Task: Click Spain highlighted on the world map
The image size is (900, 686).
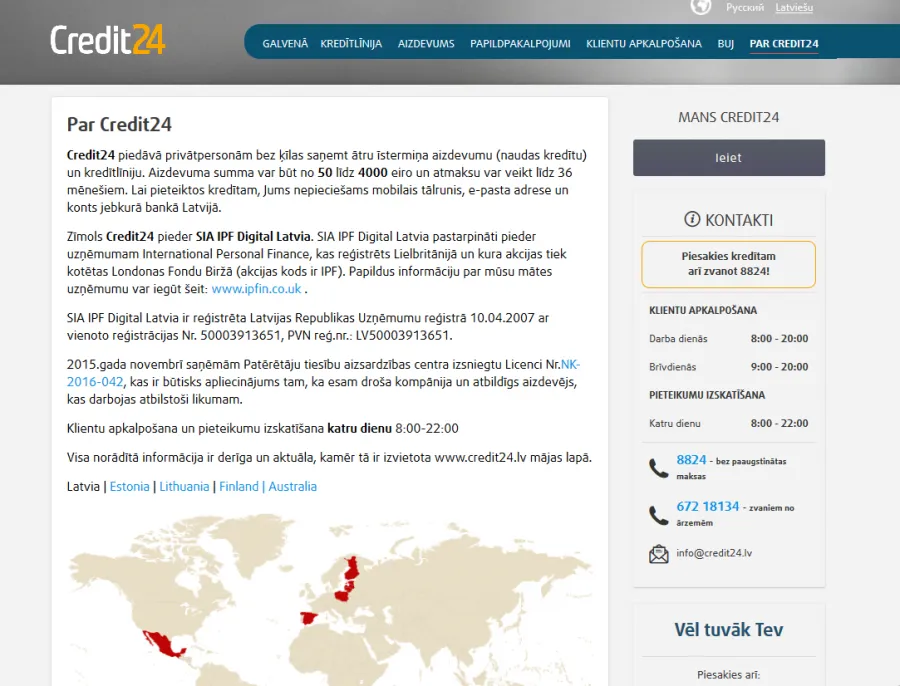Action: [309, 618]
